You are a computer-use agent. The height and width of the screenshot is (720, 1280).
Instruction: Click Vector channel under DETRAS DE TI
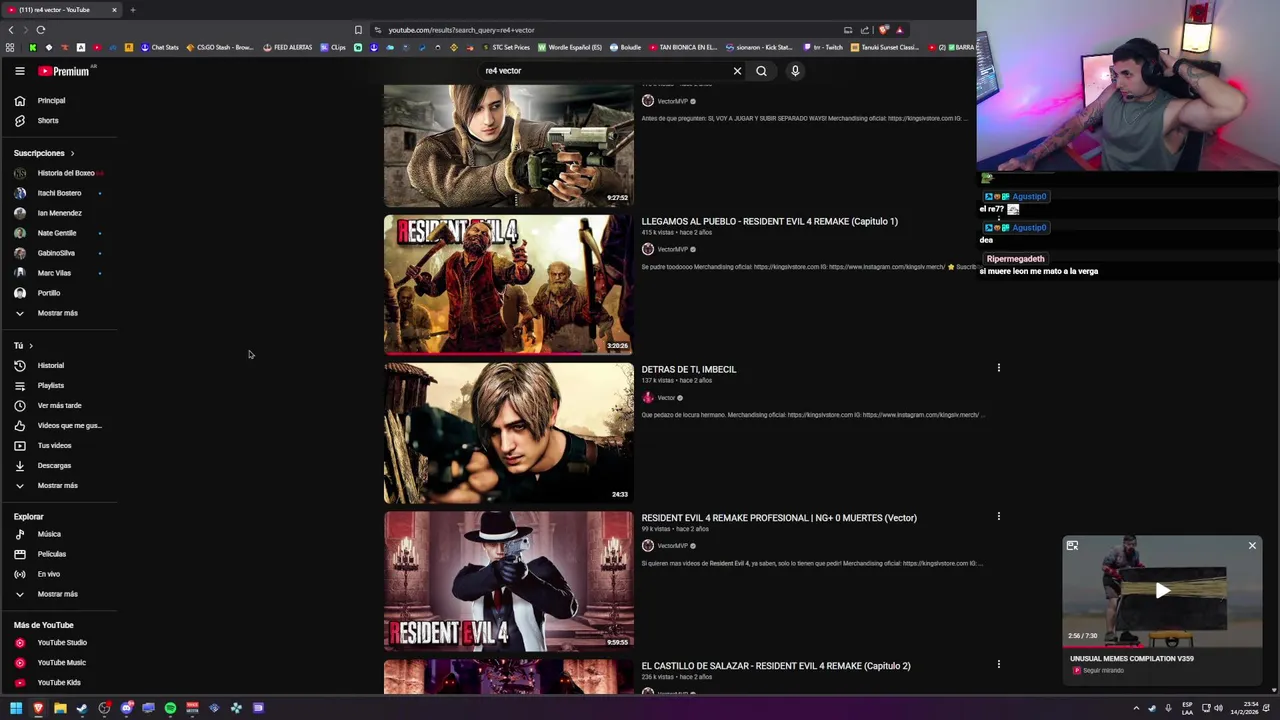coord(666,398)
